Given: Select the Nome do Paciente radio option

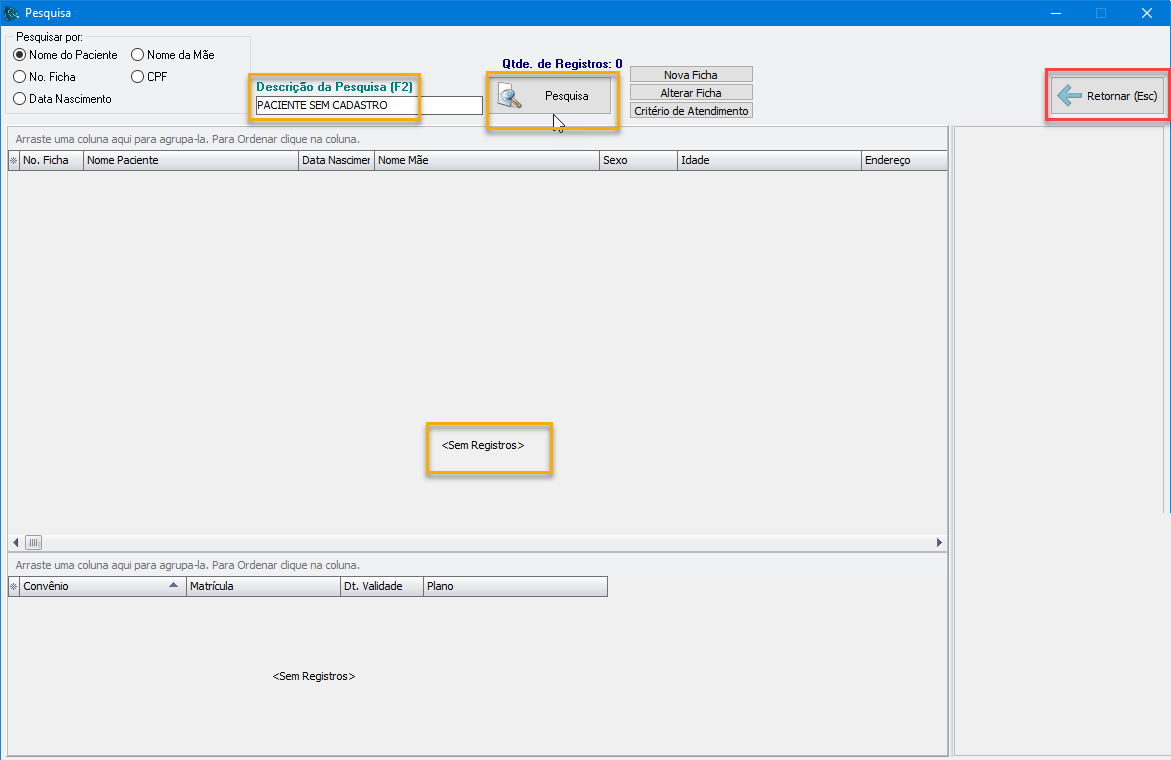Looking at the screenshot, I should (20, 55).
